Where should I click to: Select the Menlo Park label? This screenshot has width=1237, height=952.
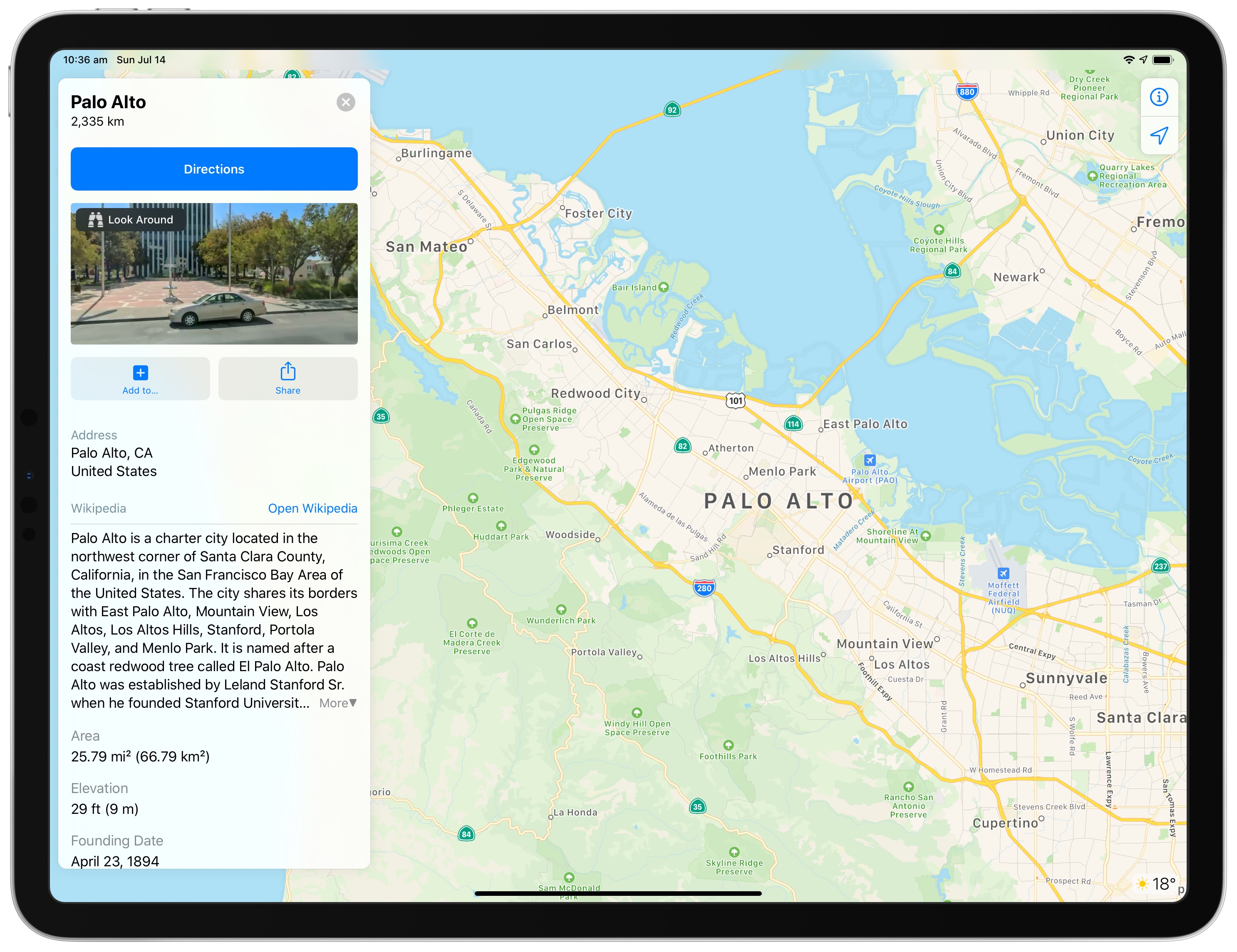coord(782,472)
